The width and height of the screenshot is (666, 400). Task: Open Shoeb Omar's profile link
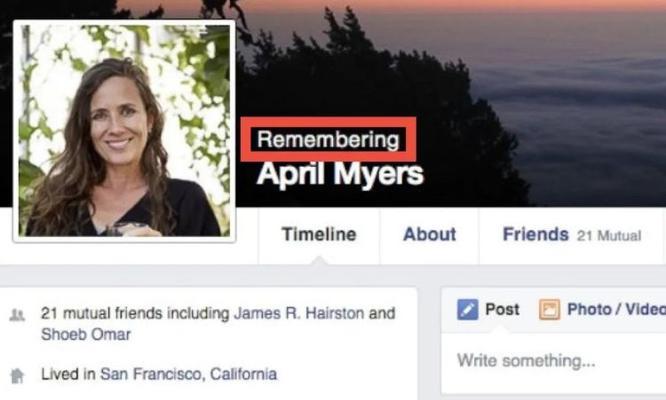pos(86,335)
